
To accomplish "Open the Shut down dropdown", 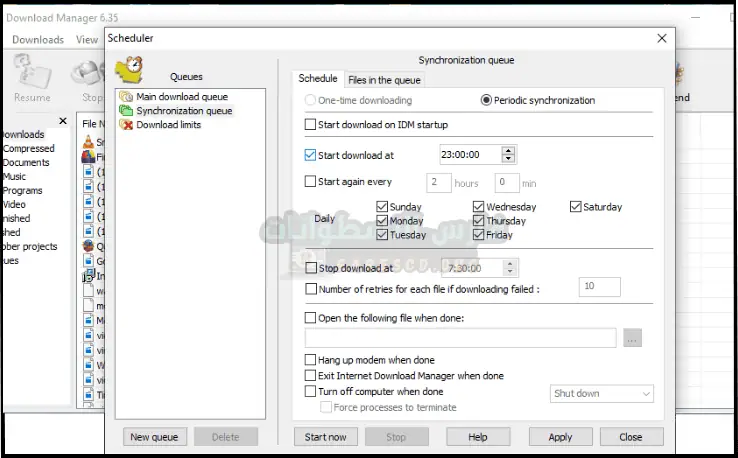I will (x=602, y=394).
